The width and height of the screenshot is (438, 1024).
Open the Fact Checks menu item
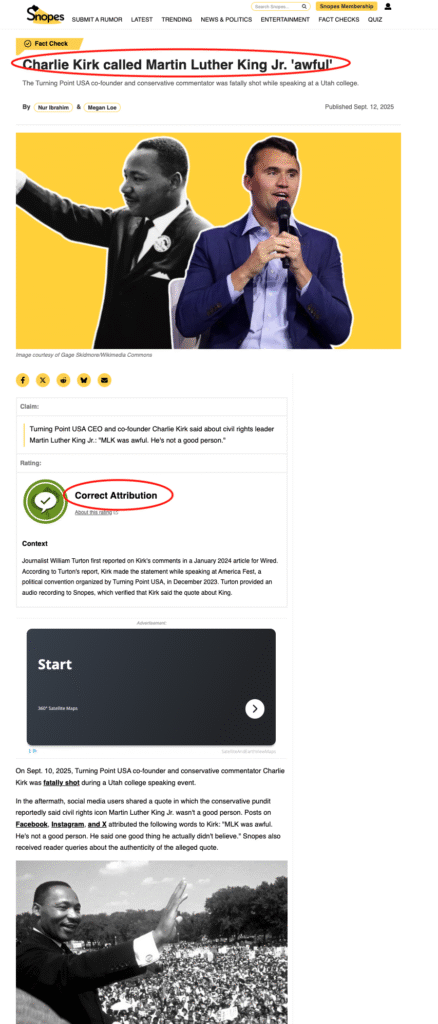[x=339, y=20]
